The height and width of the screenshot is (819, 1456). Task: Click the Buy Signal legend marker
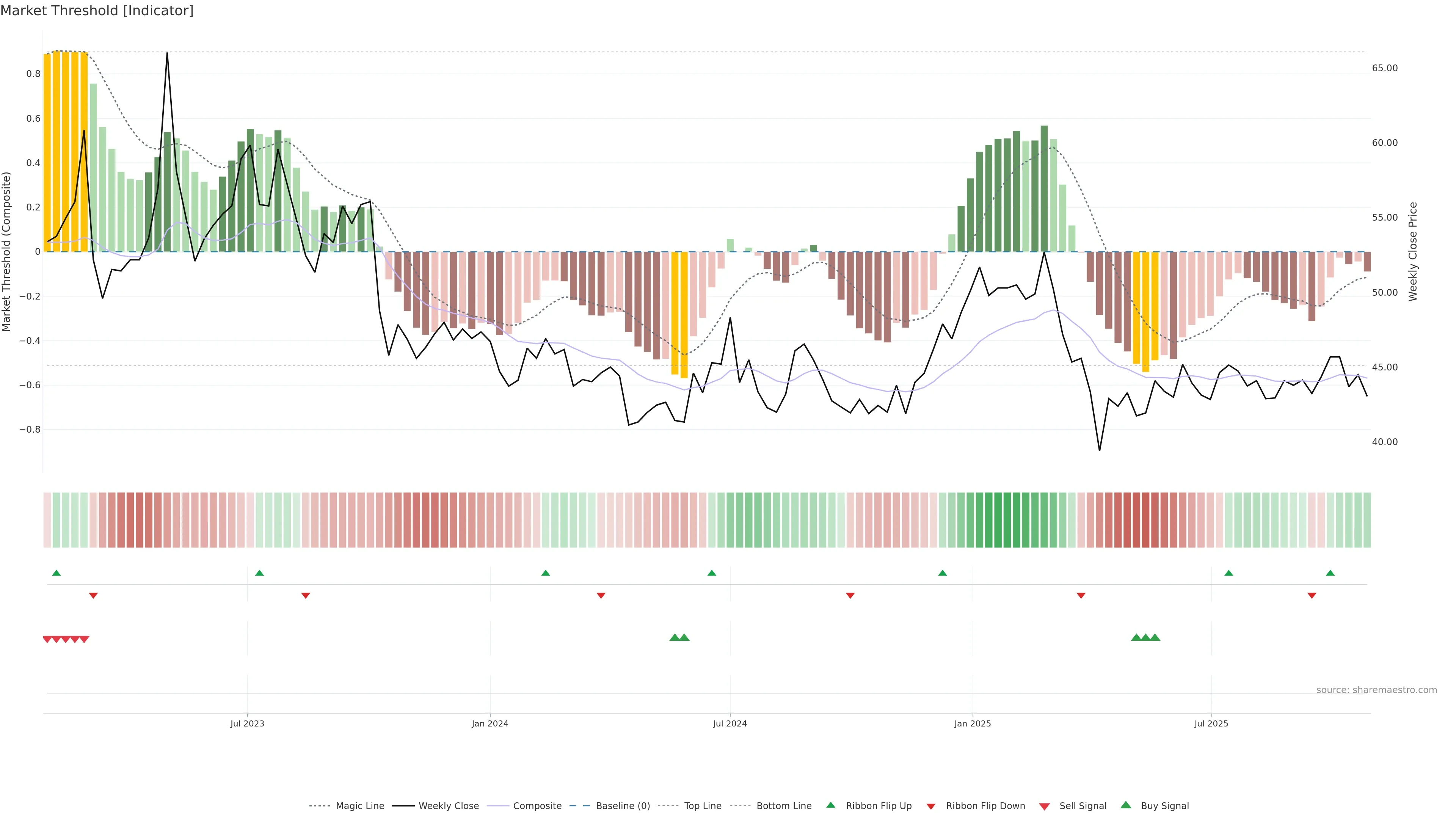[1125, 805]
